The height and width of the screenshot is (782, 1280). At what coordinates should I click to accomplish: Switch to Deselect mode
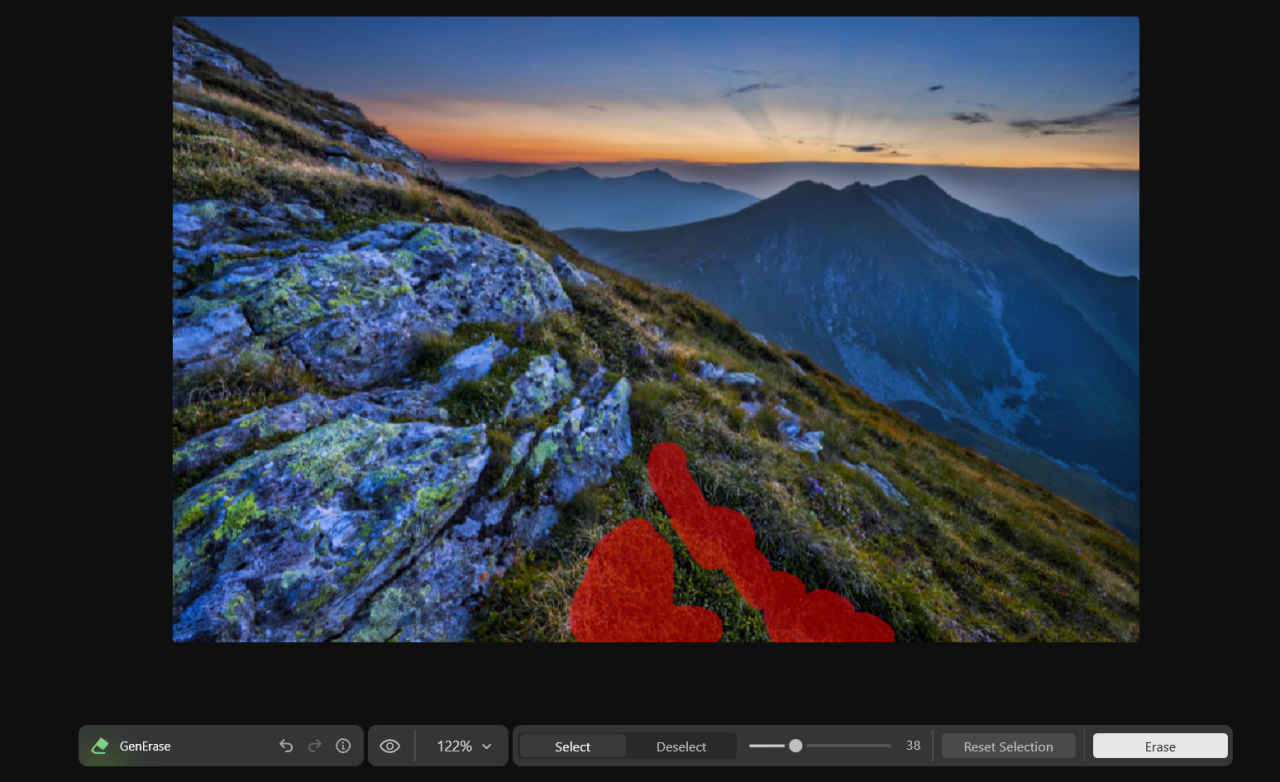click(681, 746)
